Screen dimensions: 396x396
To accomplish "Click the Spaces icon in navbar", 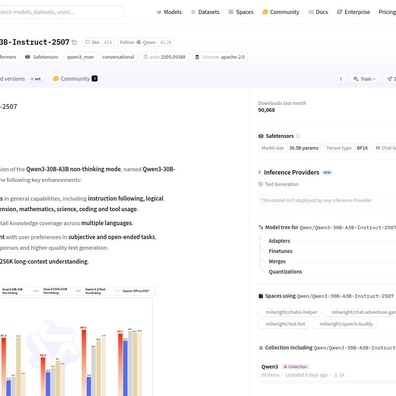I will point(231,12).
